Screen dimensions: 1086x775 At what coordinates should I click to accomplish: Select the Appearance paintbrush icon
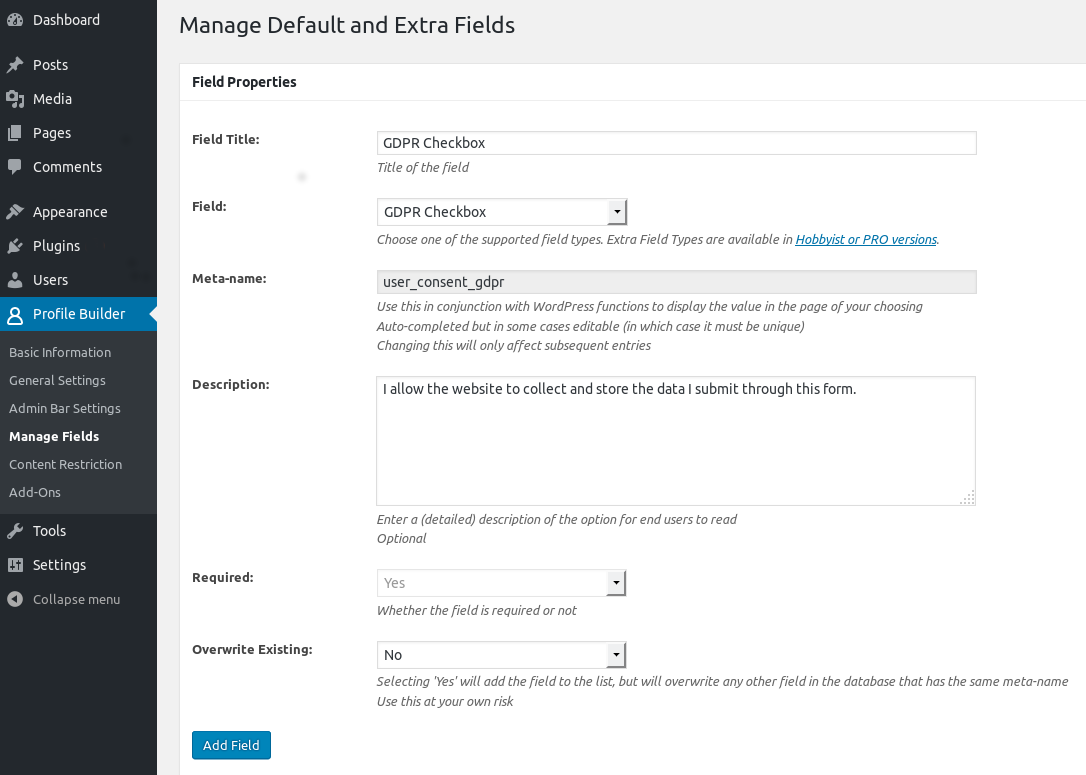click(x=14, y=212)
